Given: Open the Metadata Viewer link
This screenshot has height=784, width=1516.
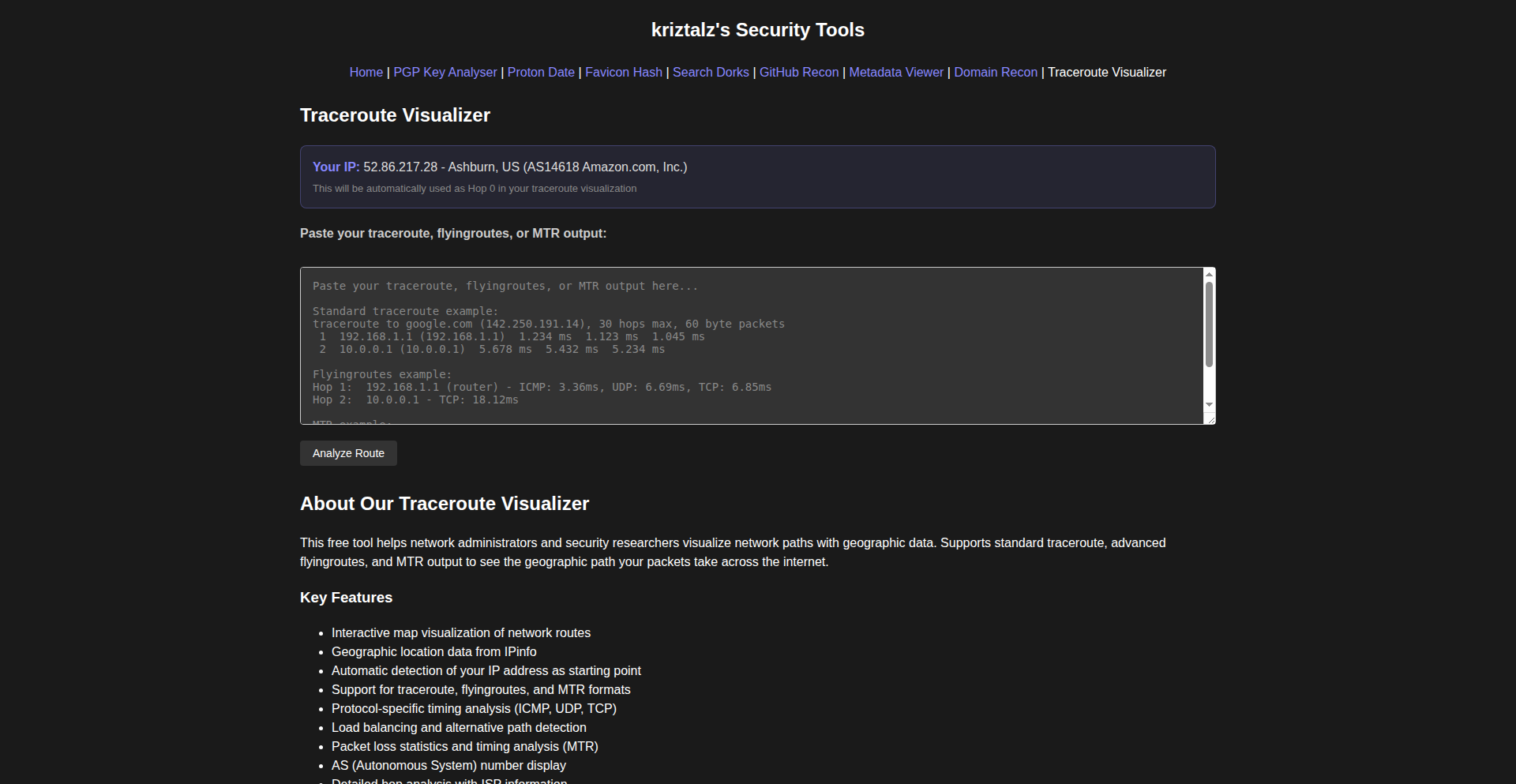Looking at the screenshot, I should coord(896,72).
